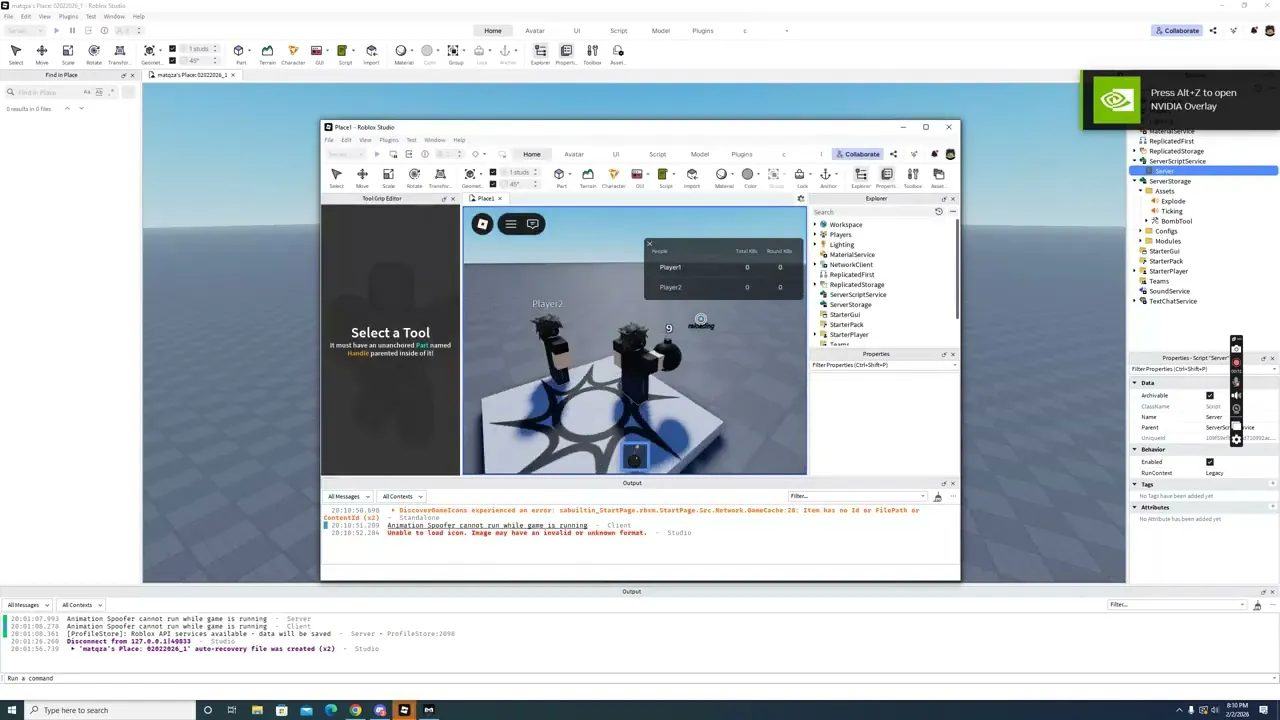Open All Contexts dropdown in Place1 Output
This screenshot has height=720, width=1280.
pyautogui.click(x=401, y=496)
